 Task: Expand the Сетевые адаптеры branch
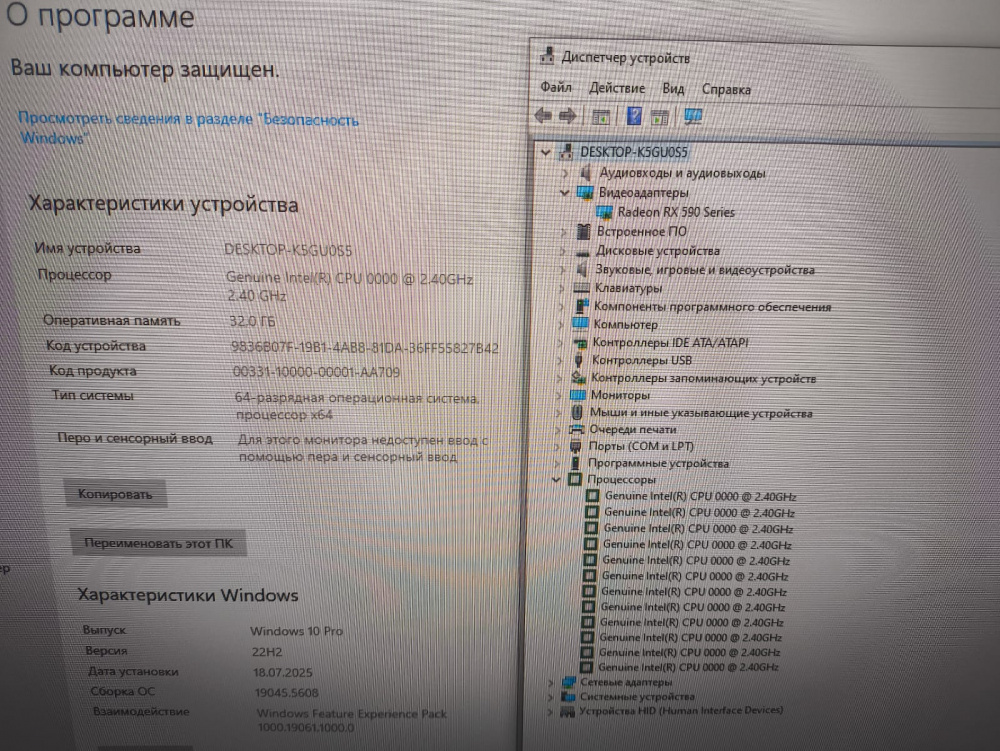point(551,682)
